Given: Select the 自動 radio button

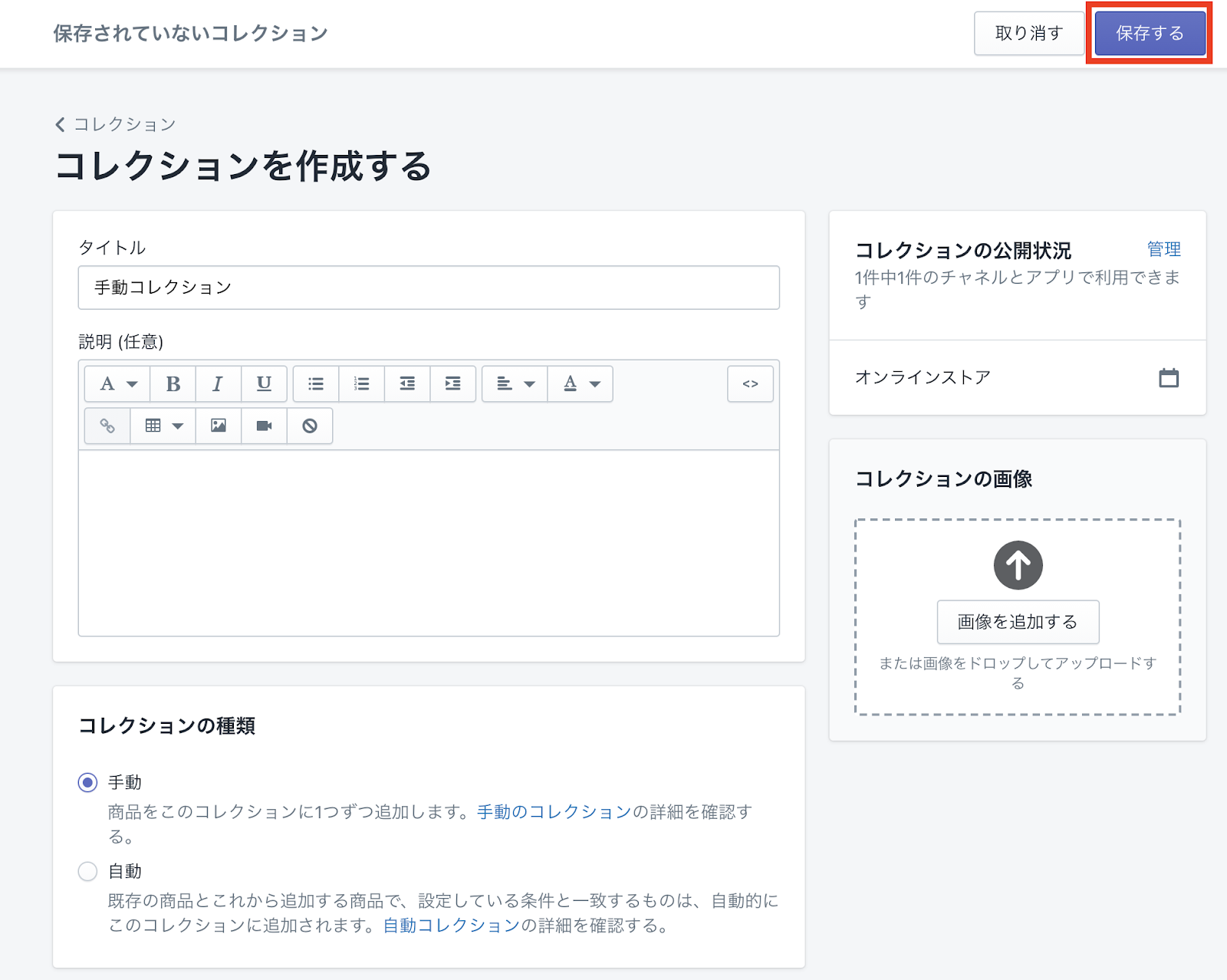Looking at the screenshot, I should point(87,871).
